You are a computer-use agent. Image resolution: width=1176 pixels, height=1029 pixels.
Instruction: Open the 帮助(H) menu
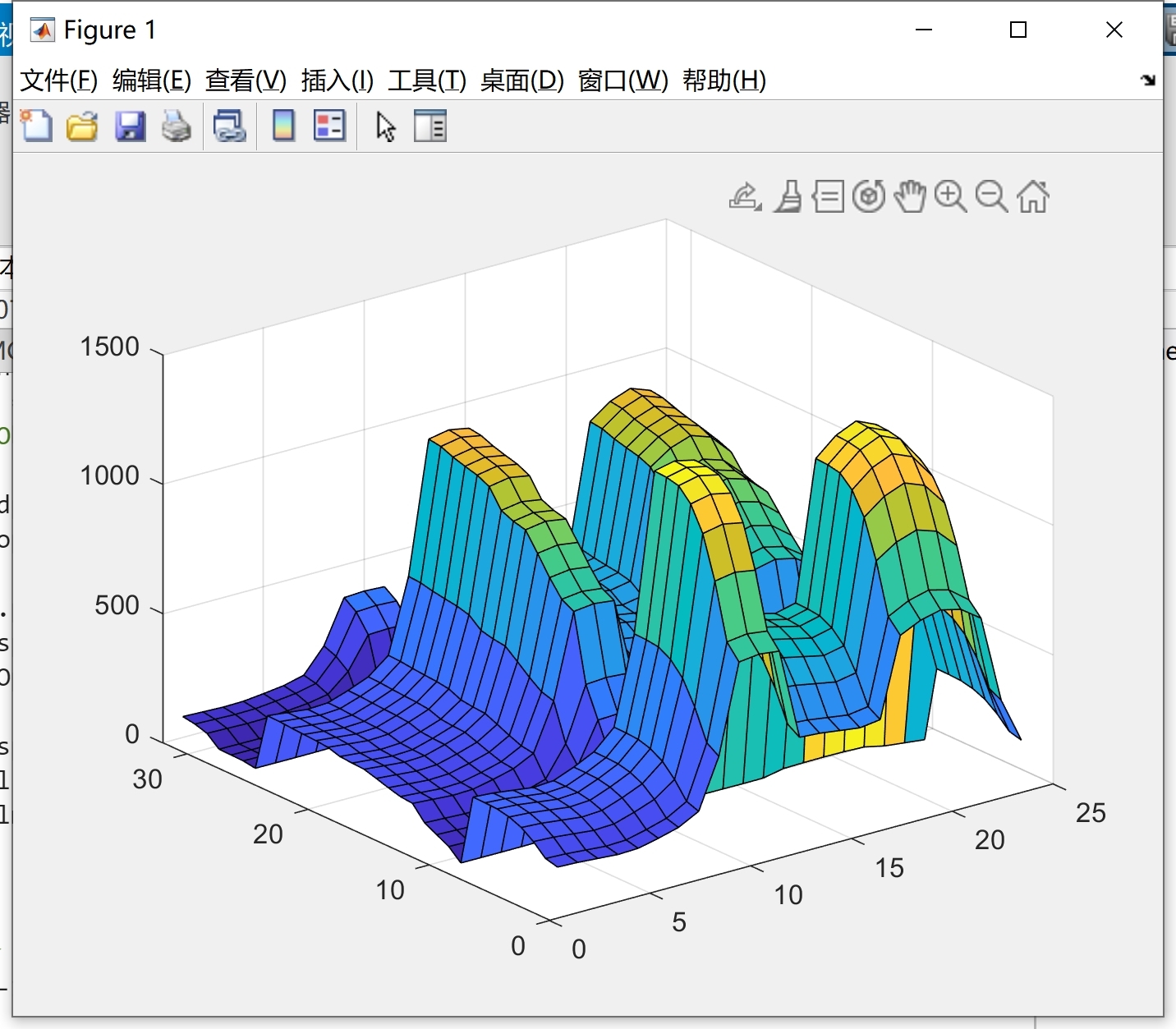[x=724, y=80]
